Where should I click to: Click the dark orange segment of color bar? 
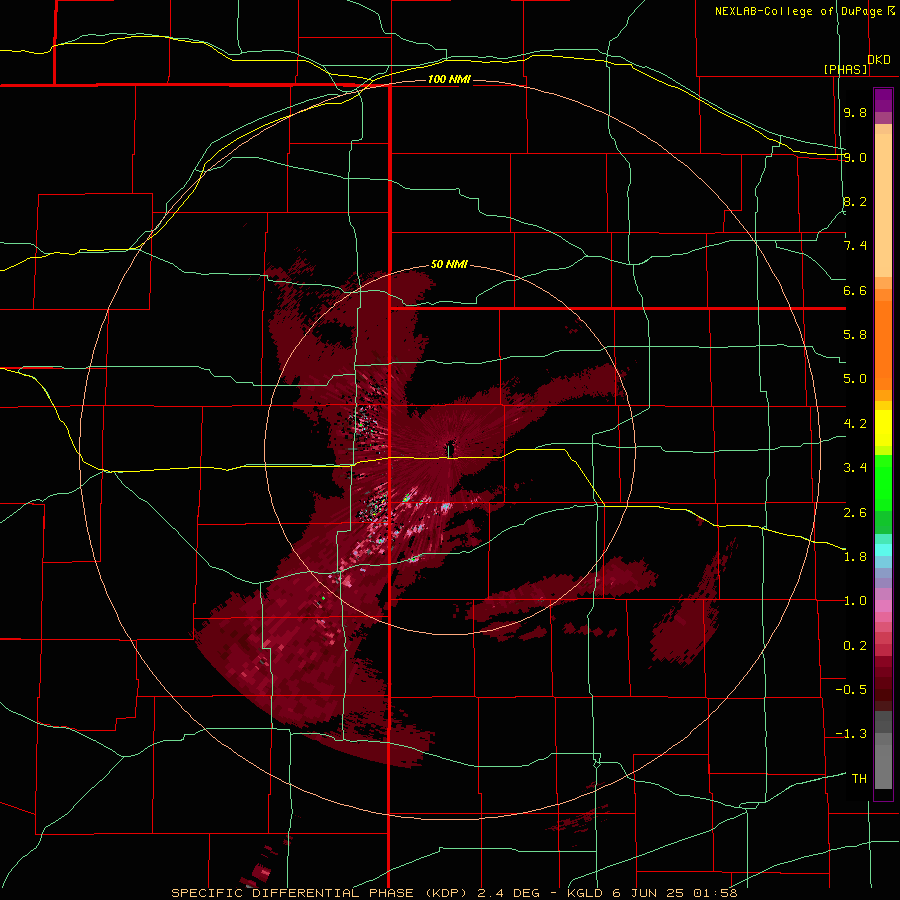click(x=883, y=346)
